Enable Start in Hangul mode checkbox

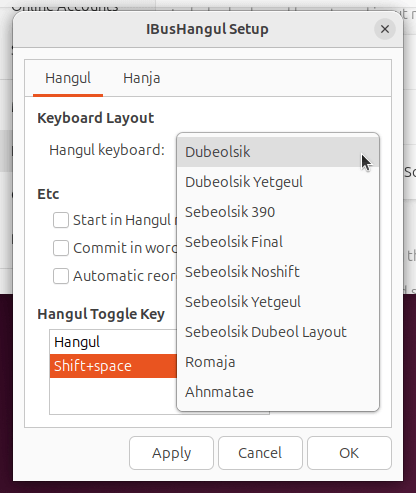(61, 220)
